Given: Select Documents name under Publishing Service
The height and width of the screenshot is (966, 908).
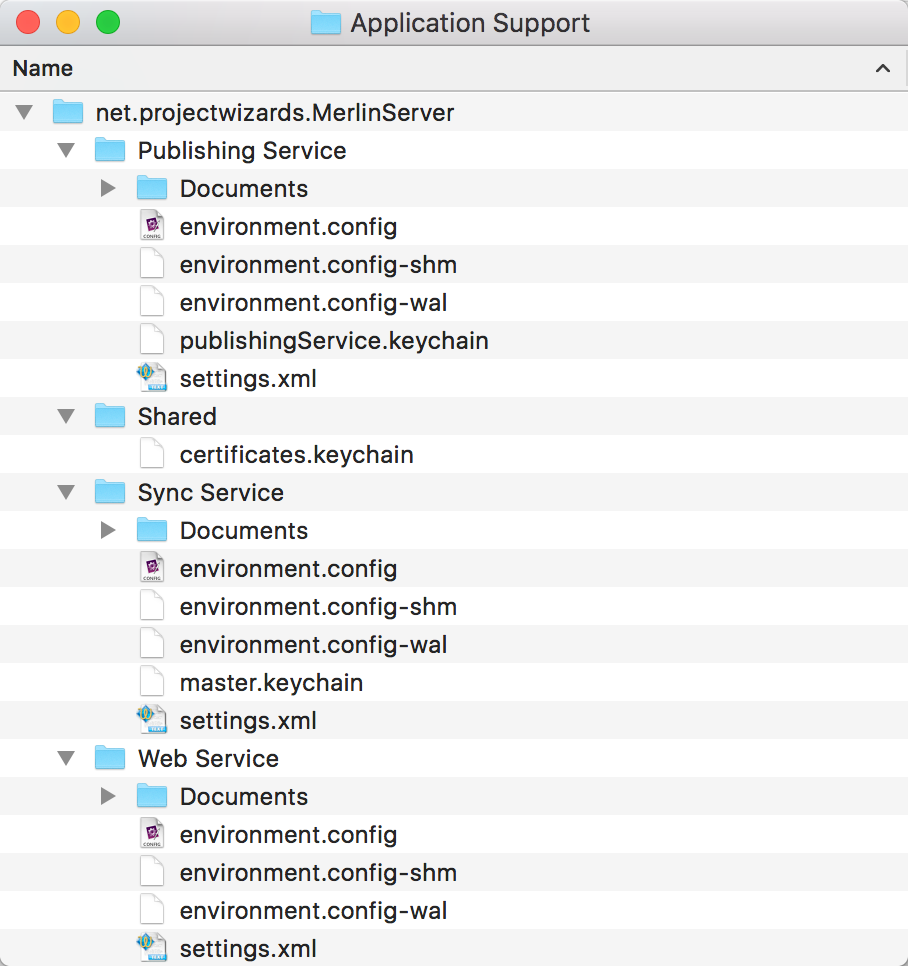Looking at the screenshot, I should [244, 189].
